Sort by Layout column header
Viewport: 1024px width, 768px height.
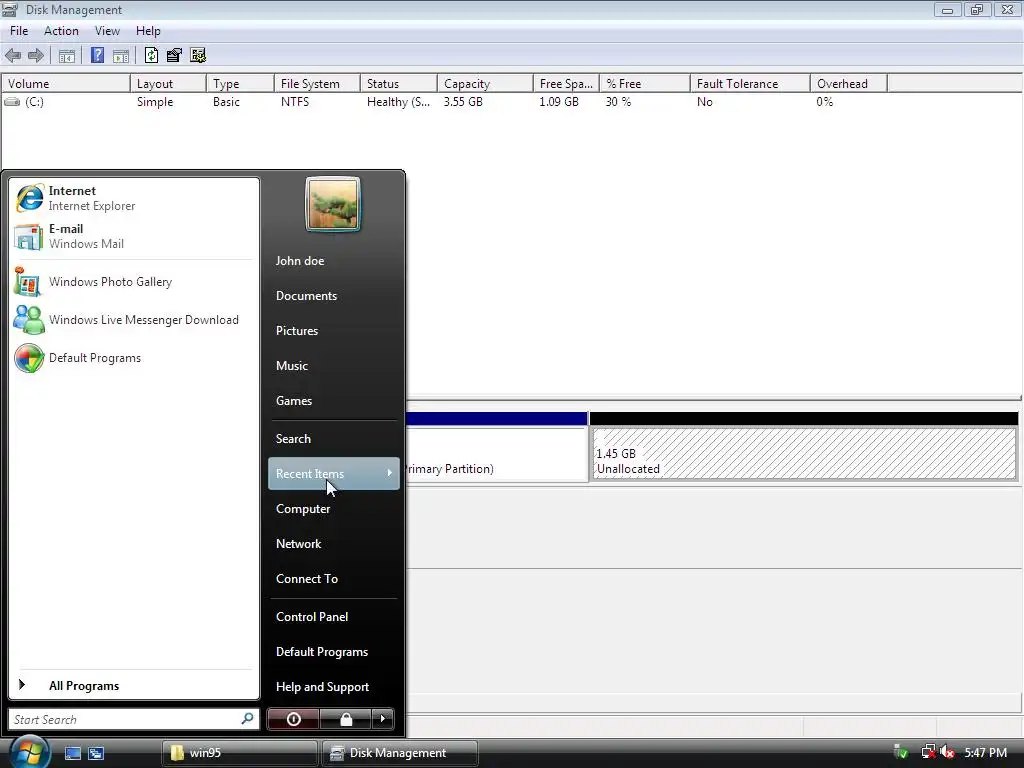pos(168,84)
